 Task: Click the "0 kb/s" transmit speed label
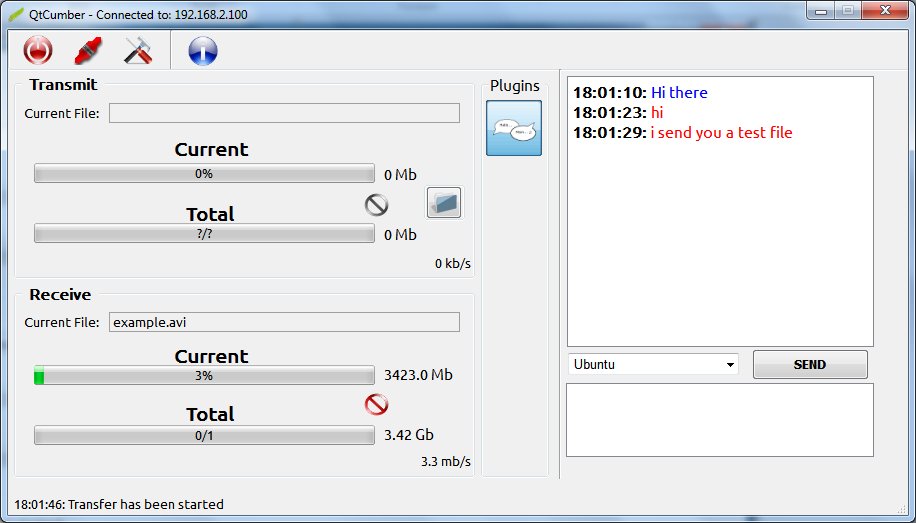click(x=453, y=264)
